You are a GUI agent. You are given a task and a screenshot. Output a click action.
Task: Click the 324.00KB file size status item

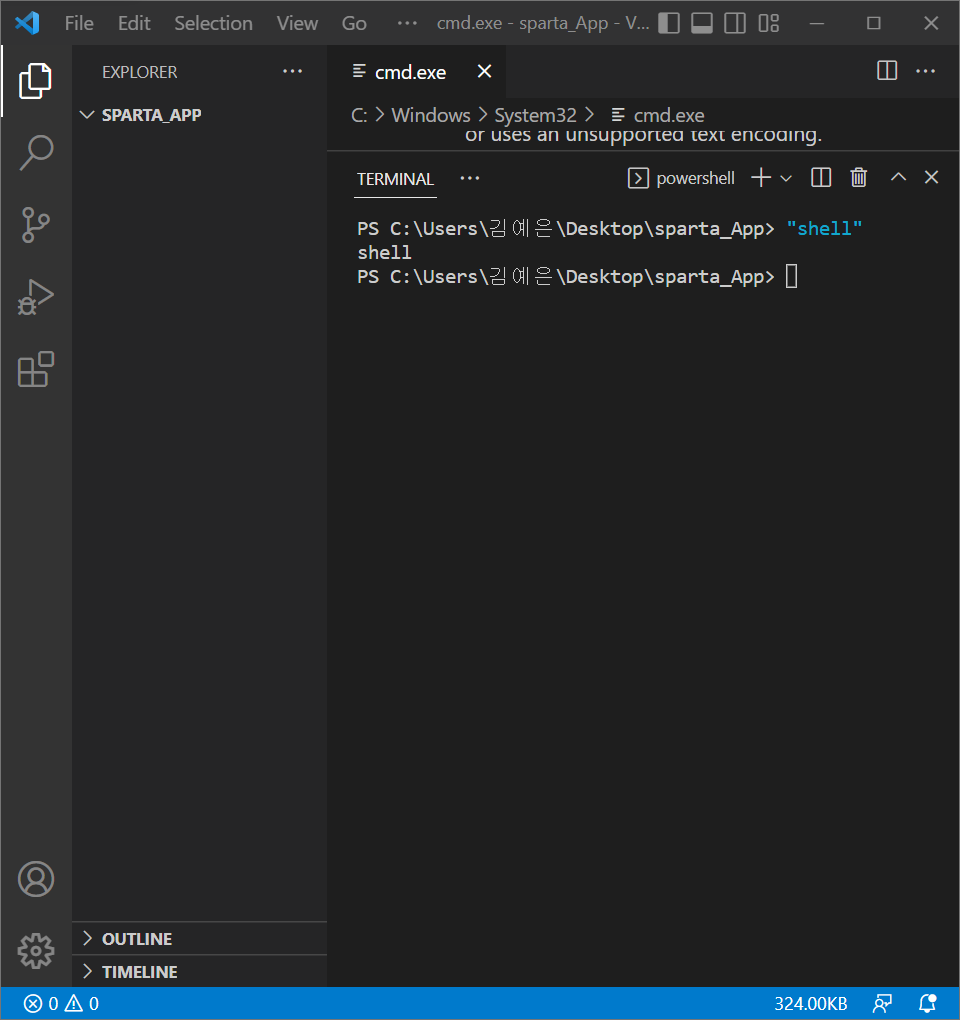[810, 1004]
